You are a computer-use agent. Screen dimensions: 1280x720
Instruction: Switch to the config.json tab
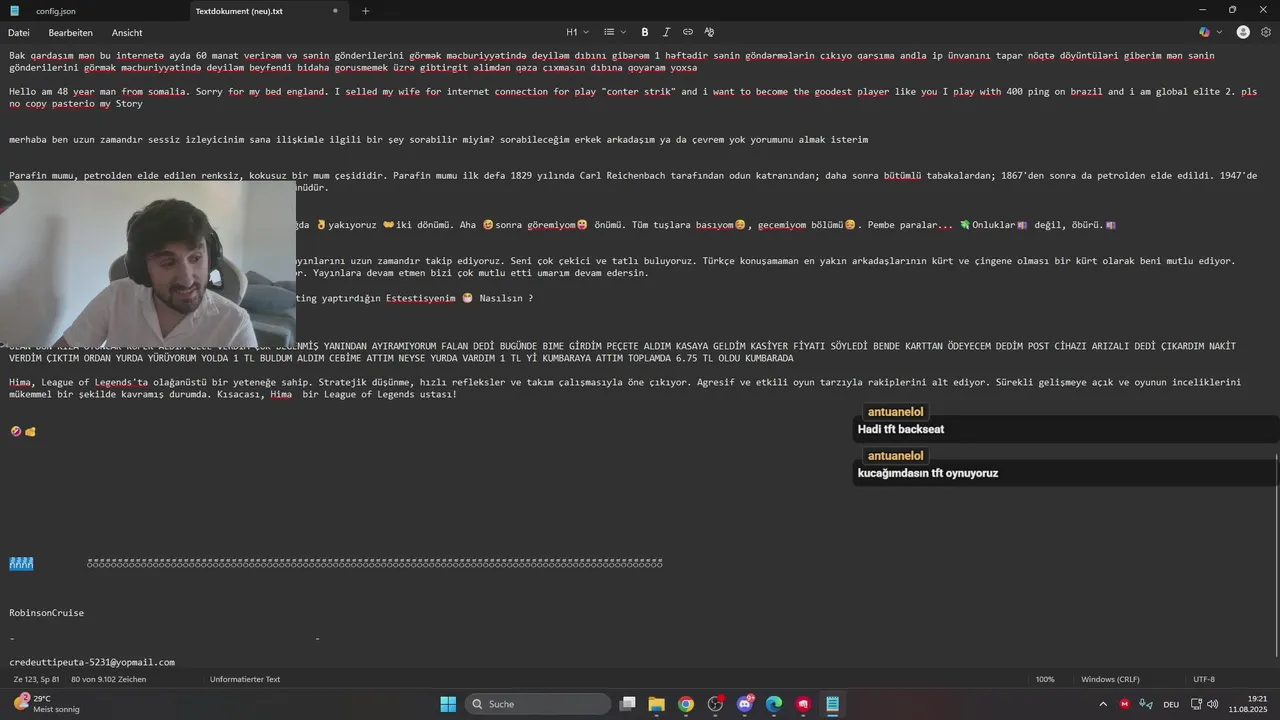point(56,11)
